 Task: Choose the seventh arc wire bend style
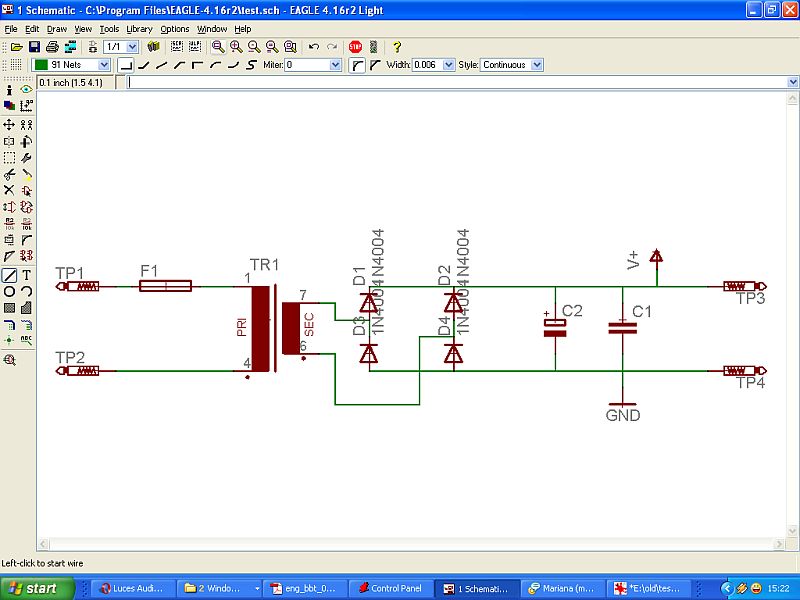(233, 65)
